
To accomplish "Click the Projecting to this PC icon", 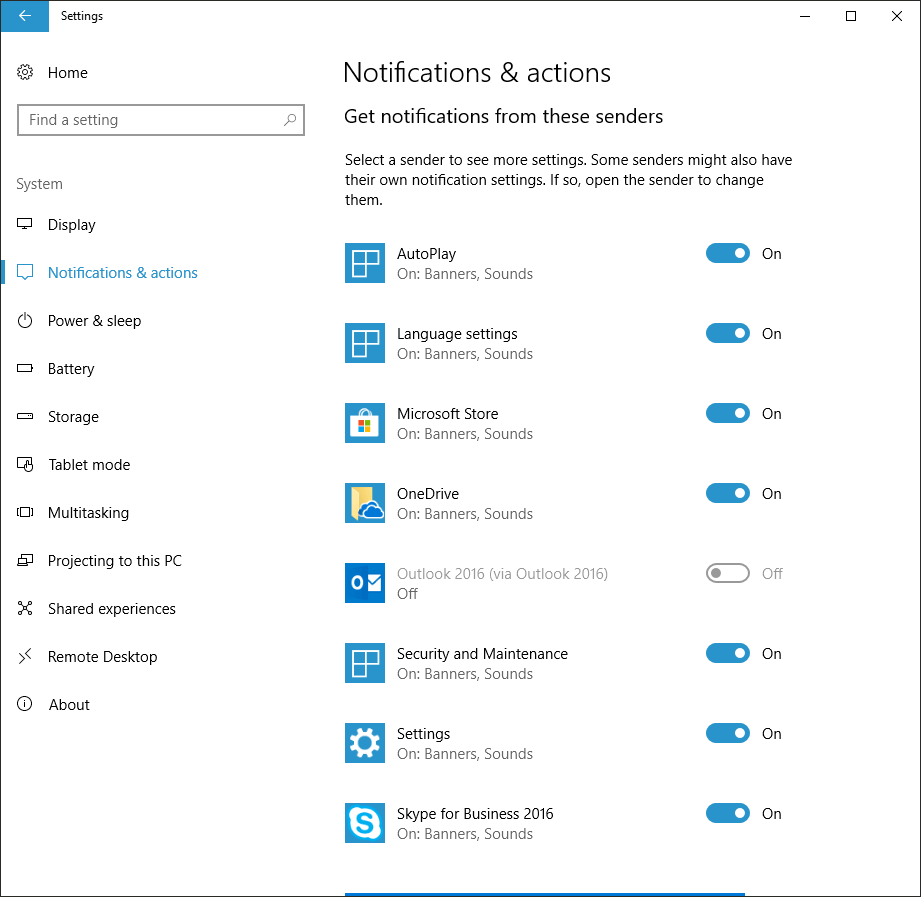I will pyautogui.click(x=25, y=560).
